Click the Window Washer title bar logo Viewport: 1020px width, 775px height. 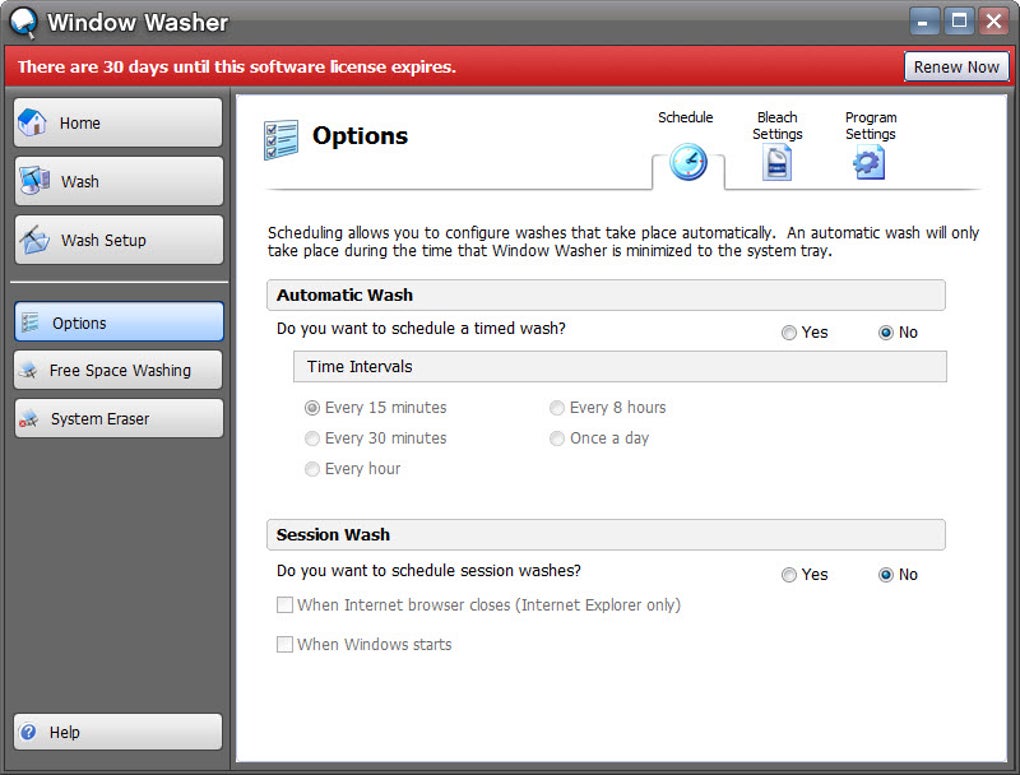[23, 22]
